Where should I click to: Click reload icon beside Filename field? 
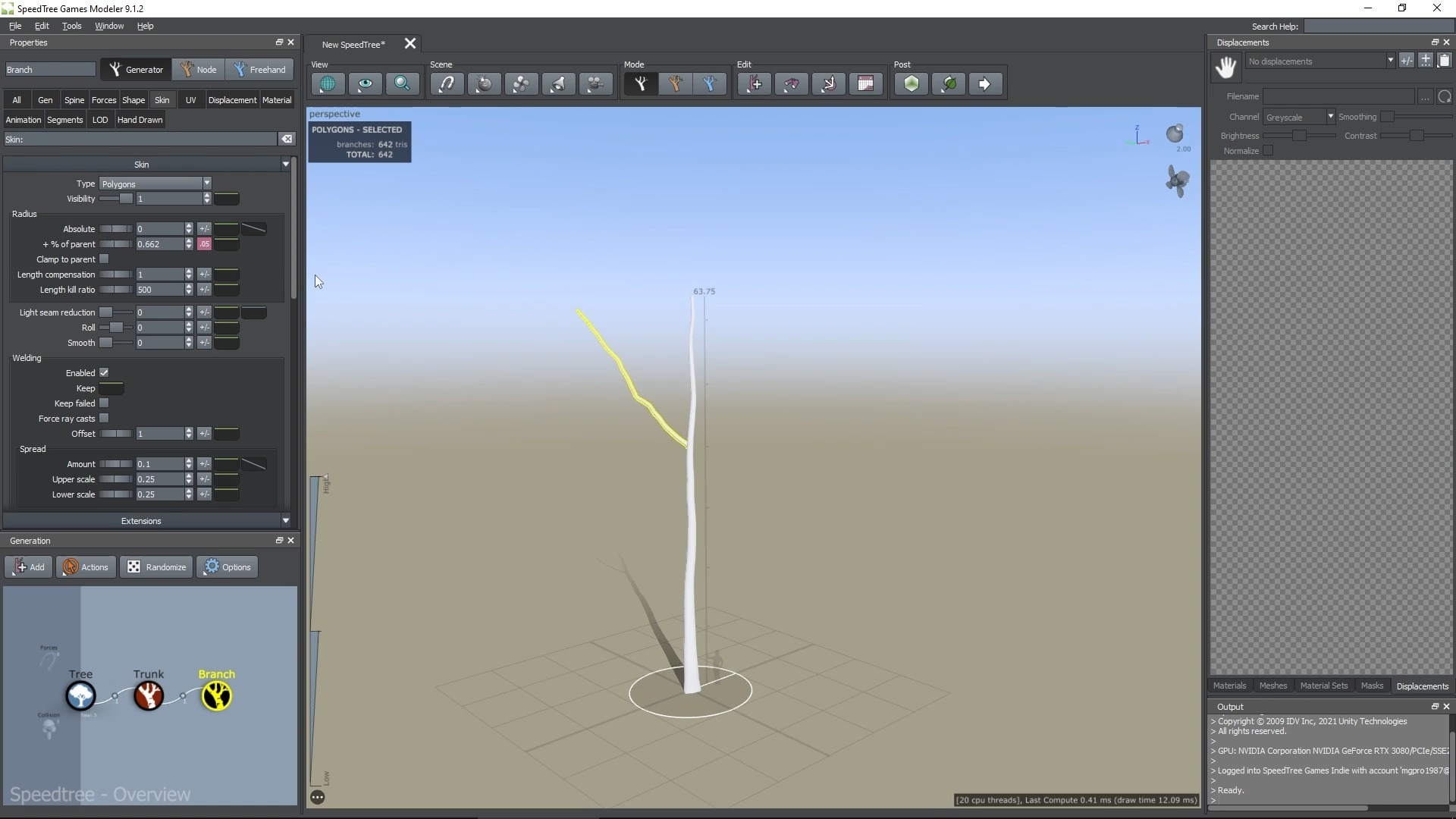(x=1445, y=96)
